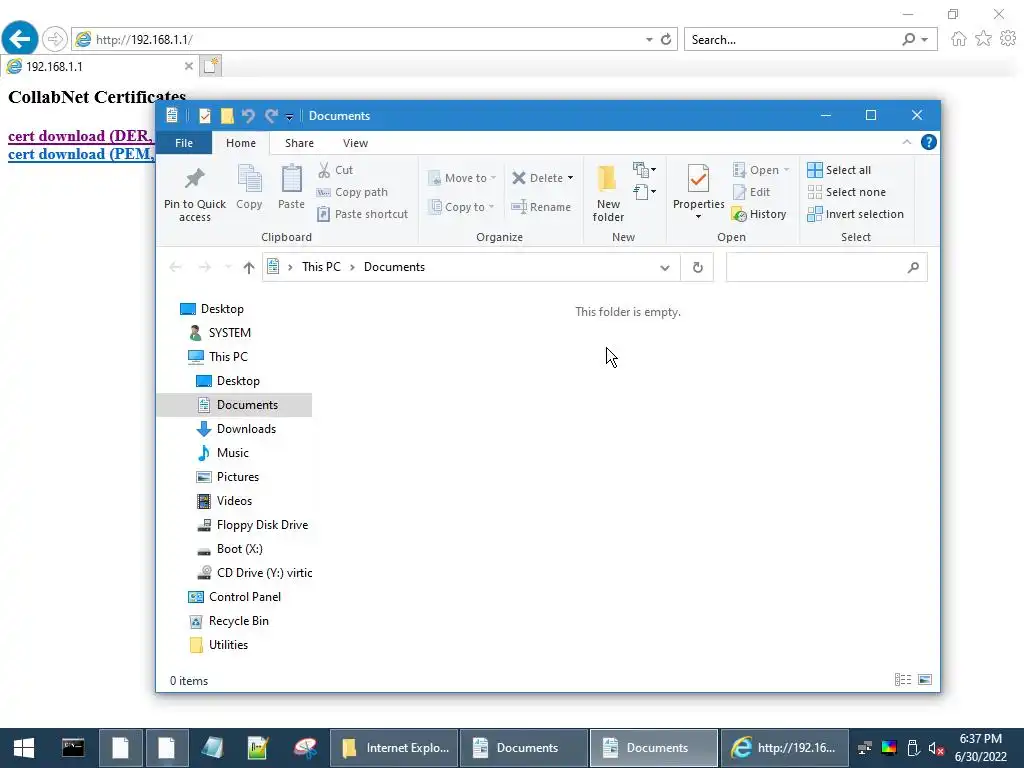Open New item dropdown in ribbon
This screenshot has width=1024, height=768.
click(x=645, y=170)
